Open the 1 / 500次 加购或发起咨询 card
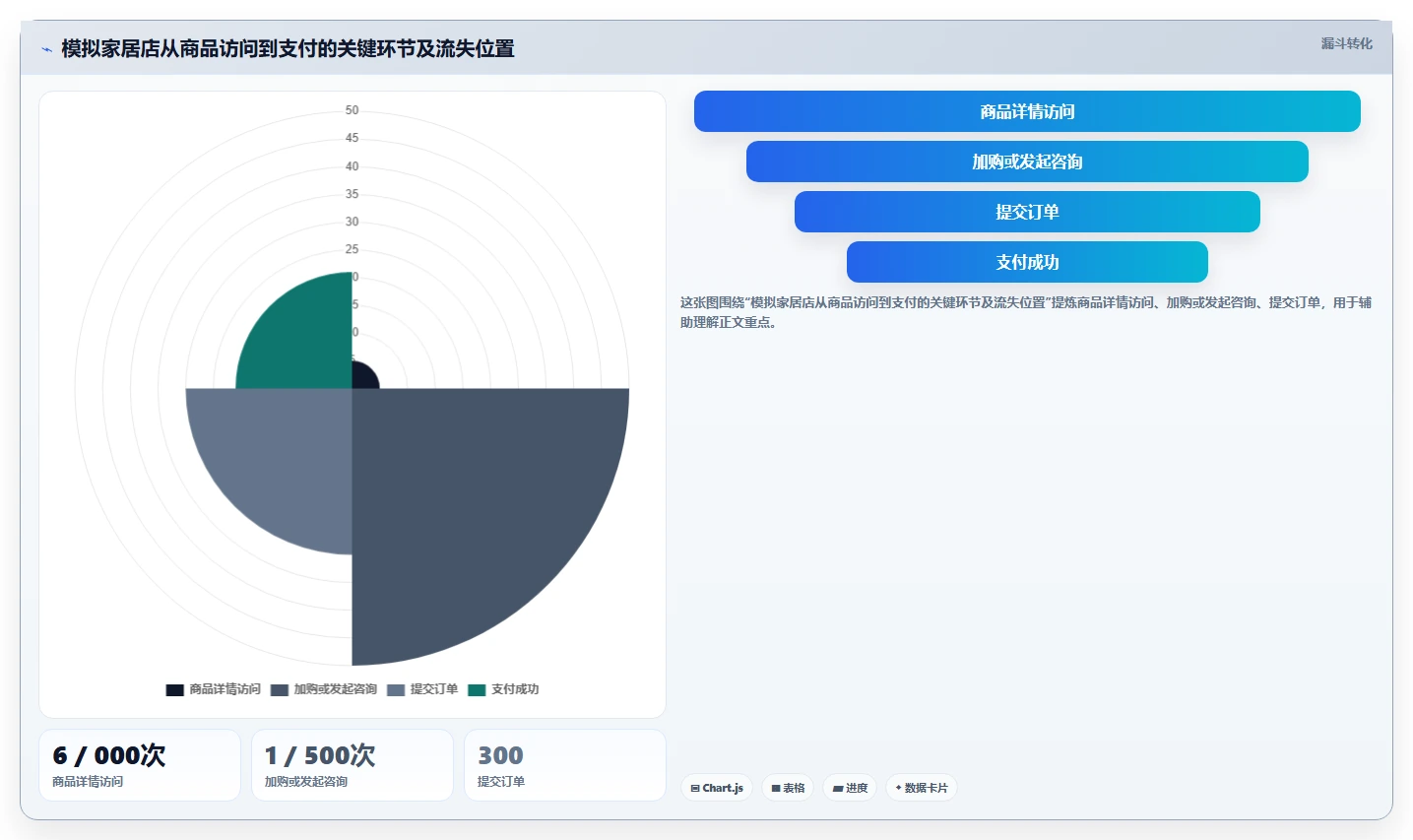1413x840 pixels. pyautogui.click(x=353, y=765)
